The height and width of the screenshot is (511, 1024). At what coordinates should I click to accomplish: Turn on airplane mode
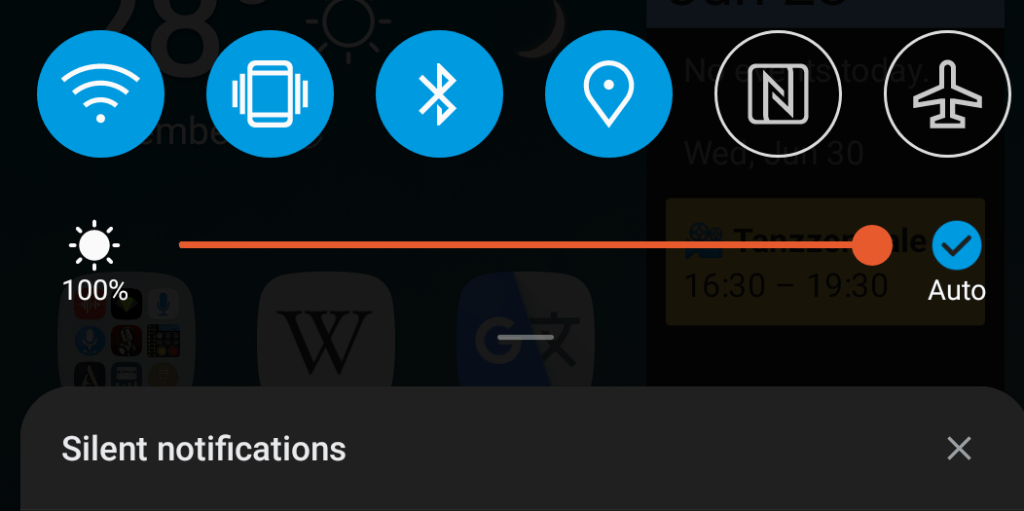point(948,94)
